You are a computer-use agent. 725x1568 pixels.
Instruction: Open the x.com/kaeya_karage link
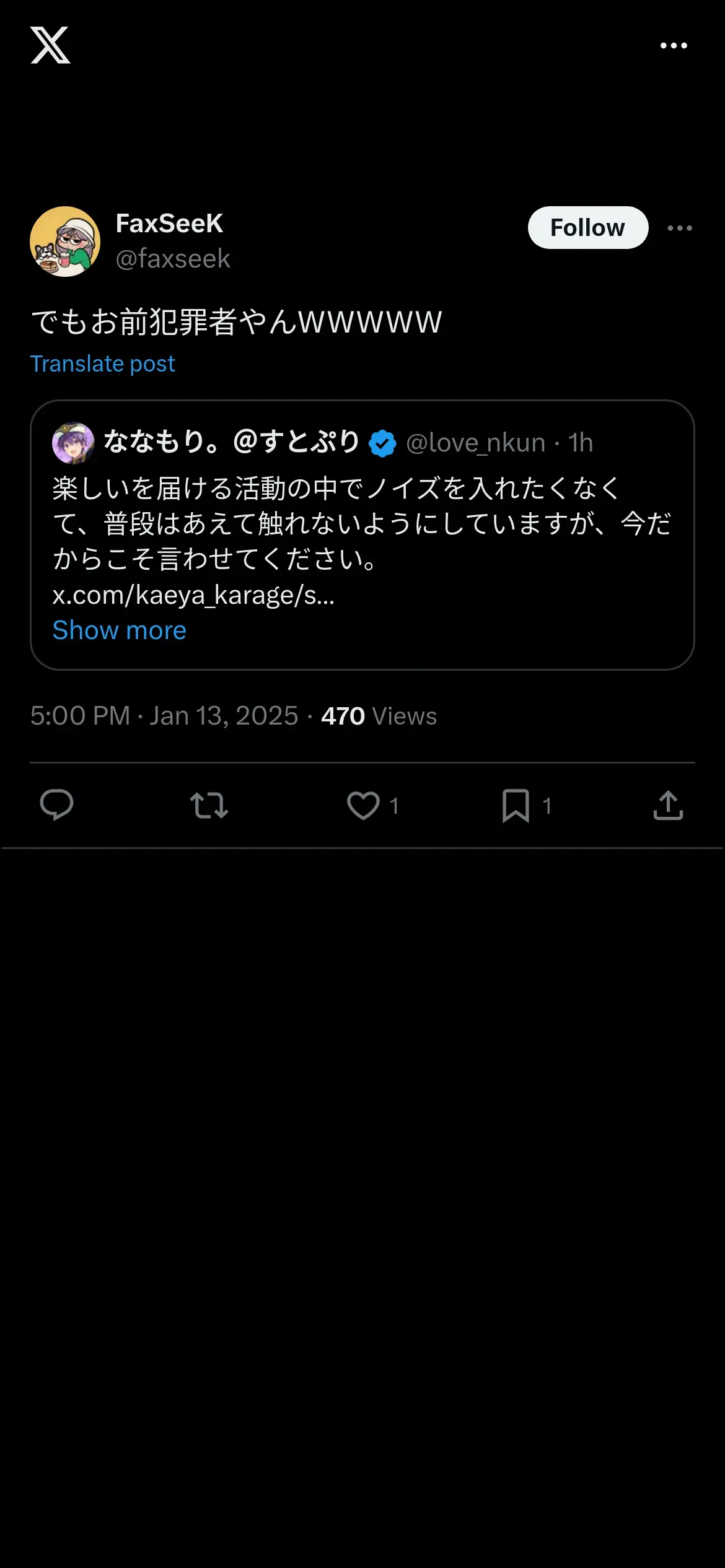(193, 595)
